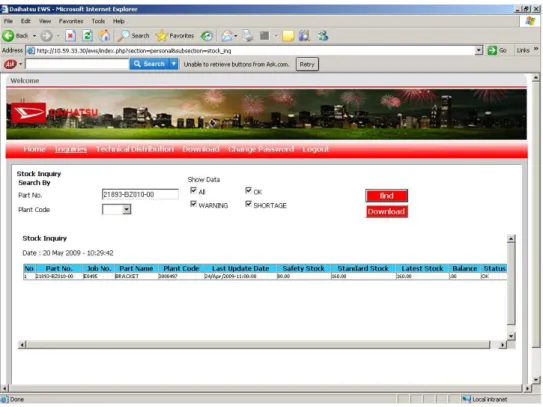Open the Ask Search button dropdown arrow
The width and height of the screenshot is (543, 407).
coord(173,64)
